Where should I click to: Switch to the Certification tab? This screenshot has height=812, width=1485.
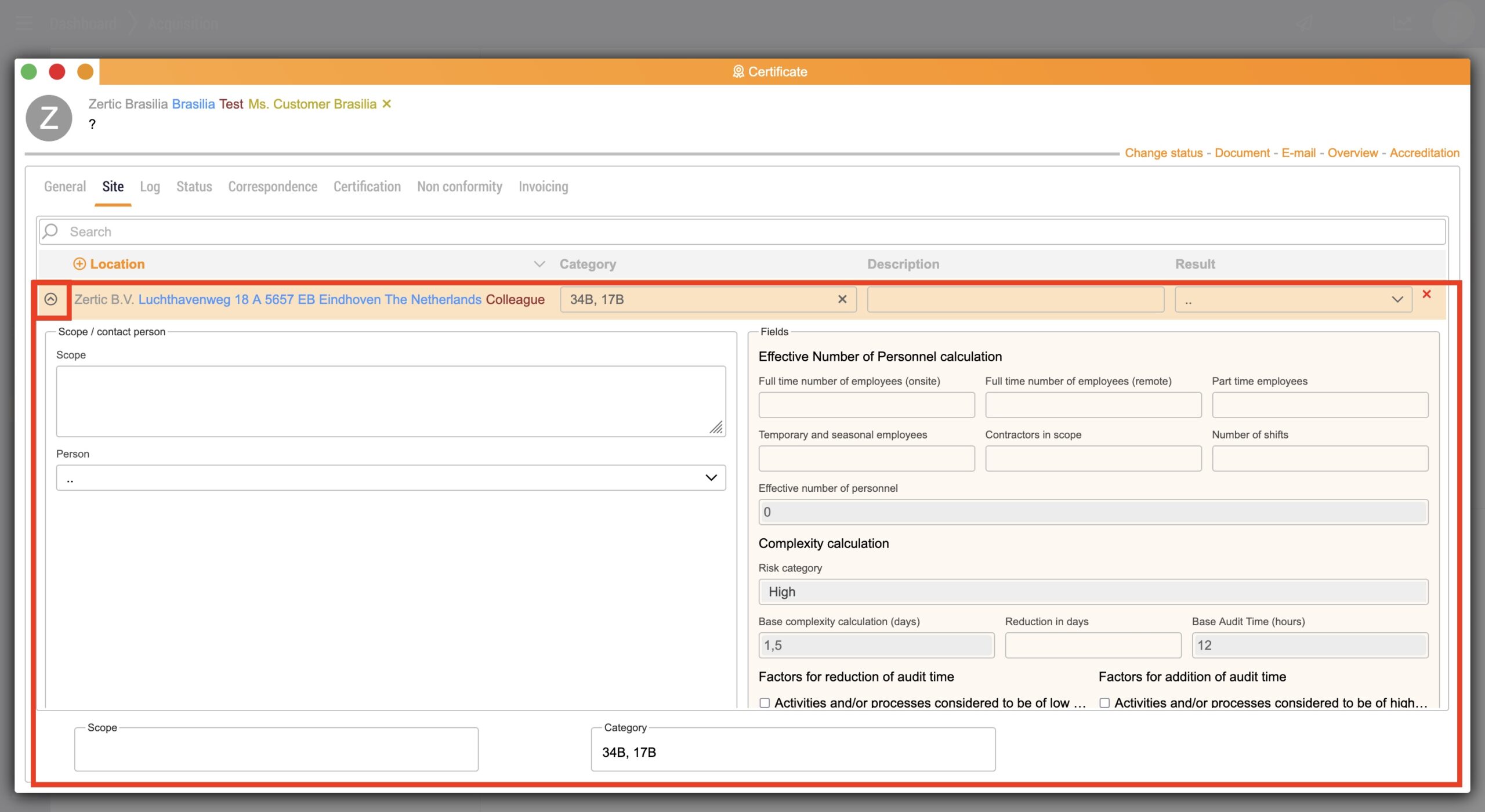[x=367, y=187]
